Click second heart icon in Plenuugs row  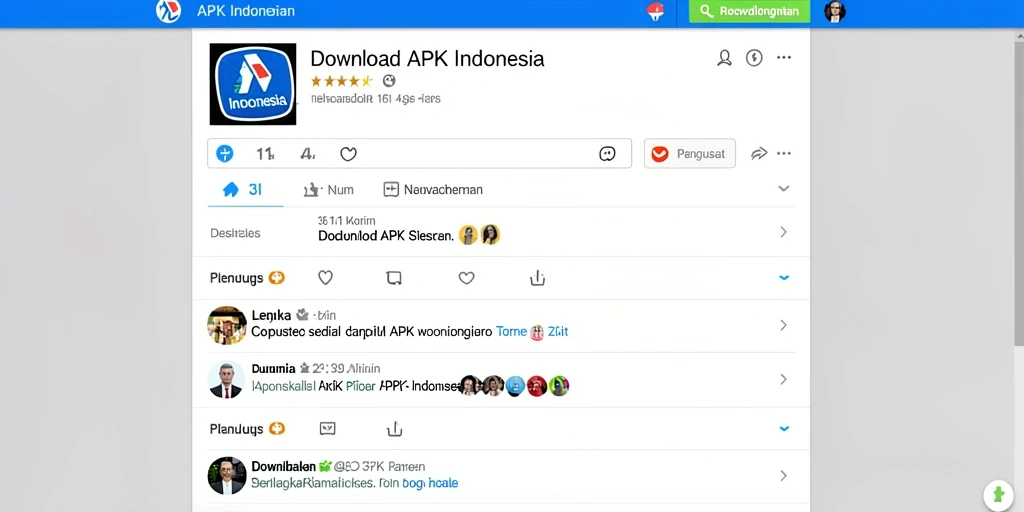click(466, 278)
